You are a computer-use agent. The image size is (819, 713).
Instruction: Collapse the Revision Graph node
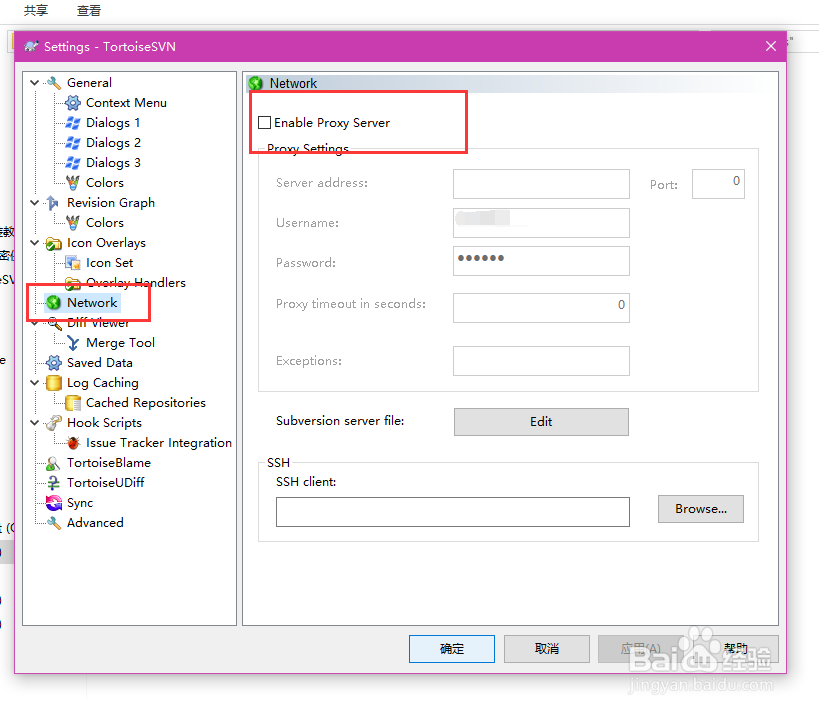pyautogui.click(x=34, y=203)
